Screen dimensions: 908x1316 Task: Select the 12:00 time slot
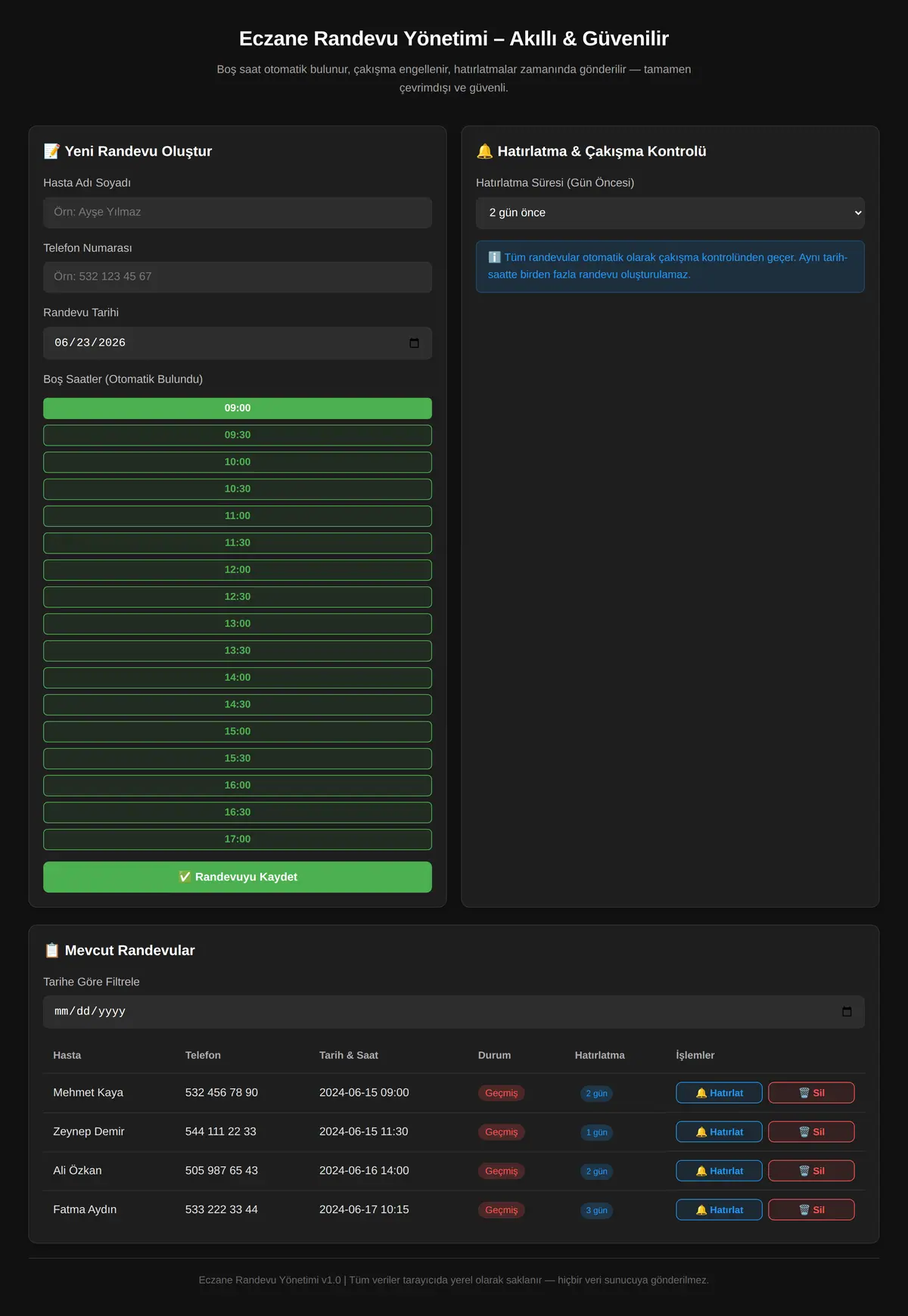pos(238,570)
